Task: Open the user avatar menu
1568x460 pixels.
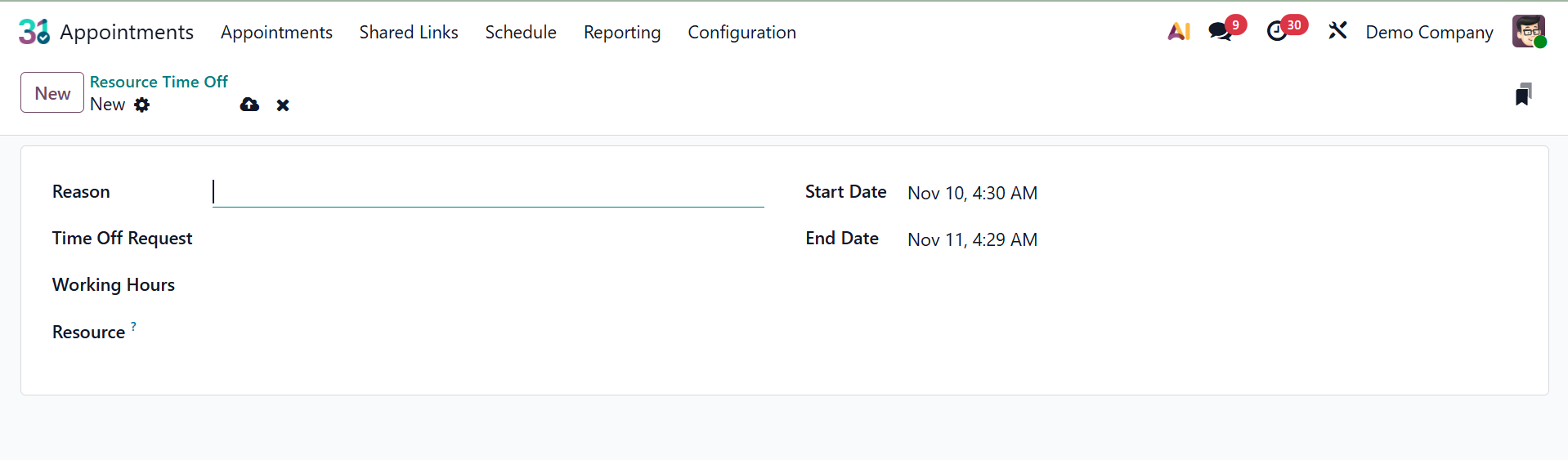Action: click(1528, 32)
